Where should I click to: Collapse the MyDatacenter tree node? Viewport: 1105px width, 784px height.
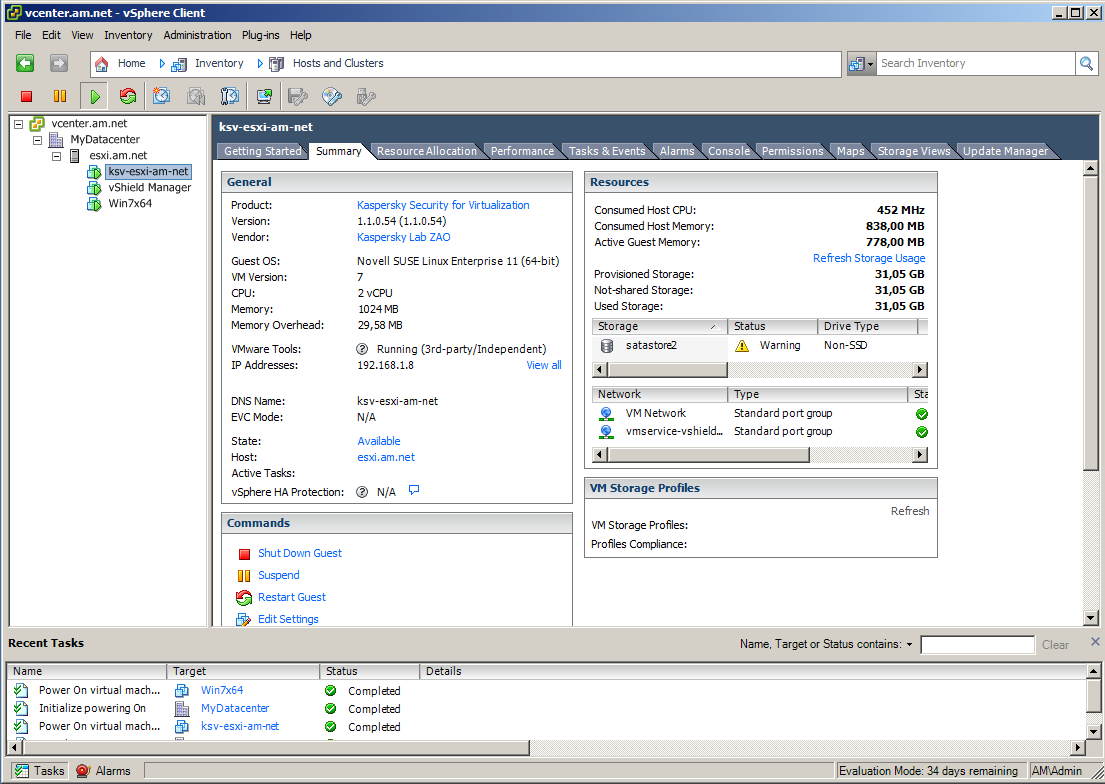pos(37,140)
